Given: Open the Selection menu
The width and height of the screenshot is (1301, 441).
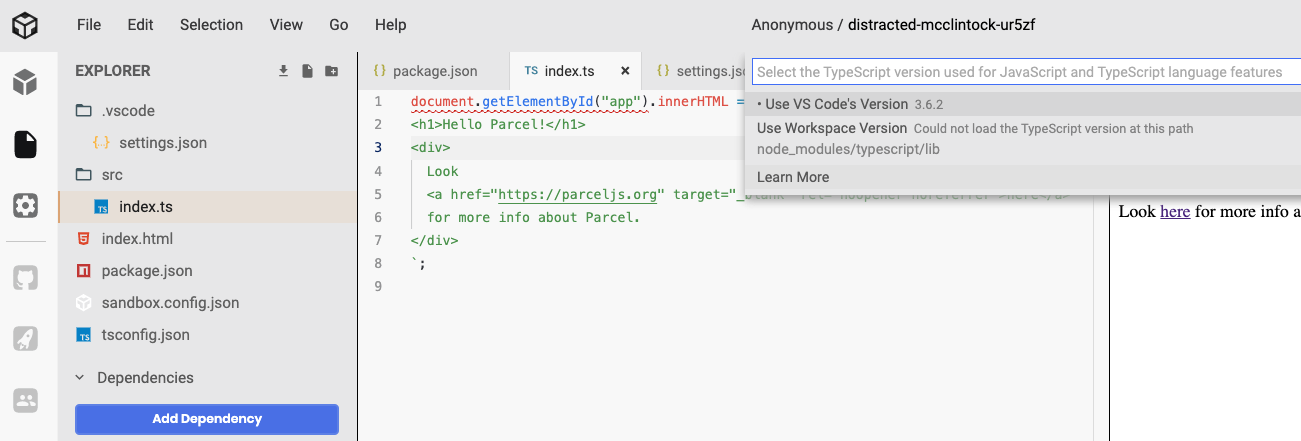Looking at the screenshot, I should click(x=211, y=24).
